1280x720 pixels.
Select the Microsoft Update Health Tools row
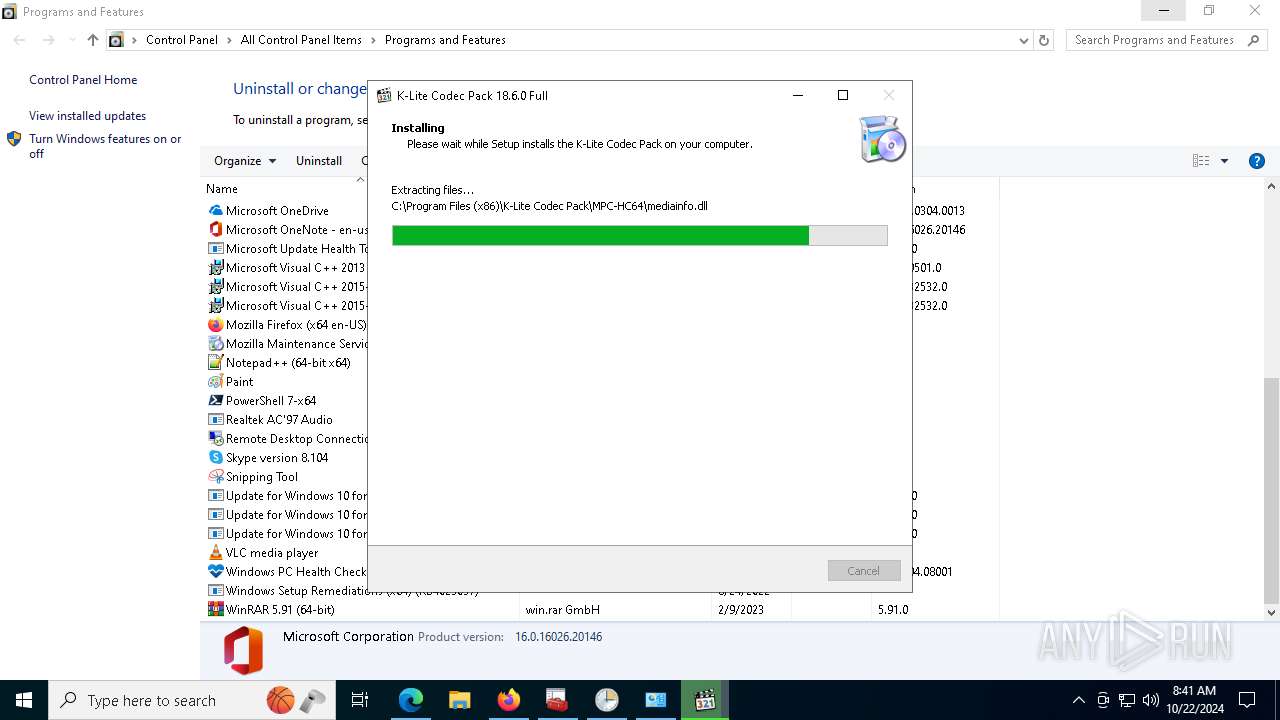(x=287, y=248)
